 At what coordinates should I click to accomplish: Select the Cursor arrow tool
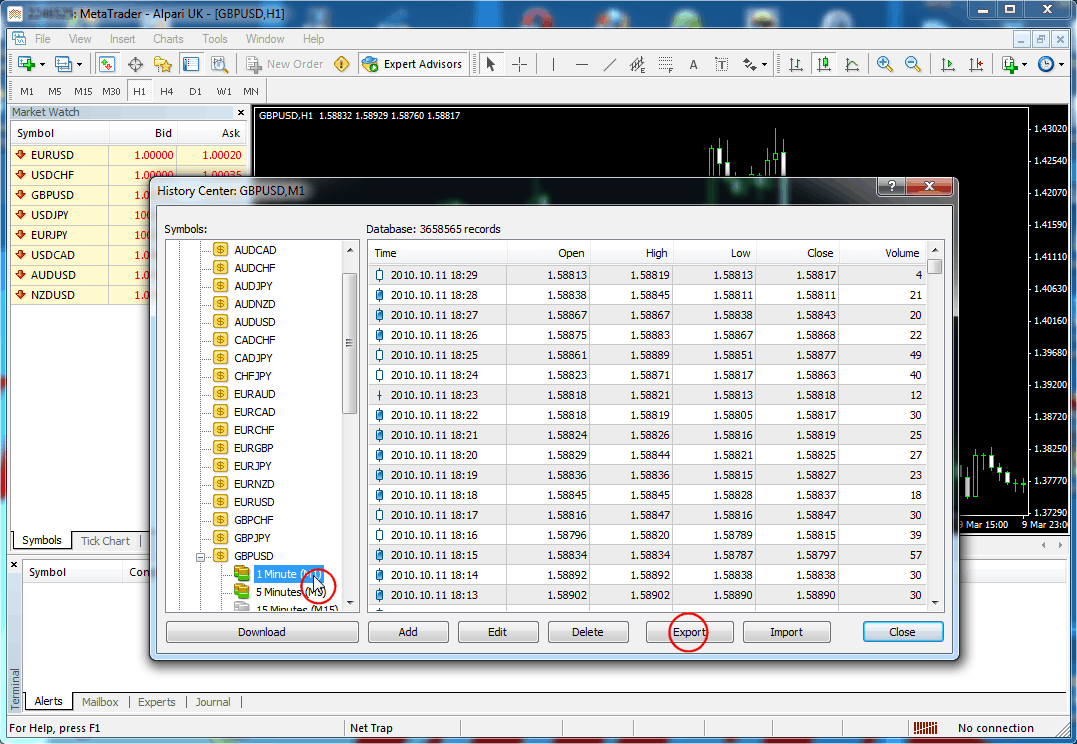tap(490, 64)
